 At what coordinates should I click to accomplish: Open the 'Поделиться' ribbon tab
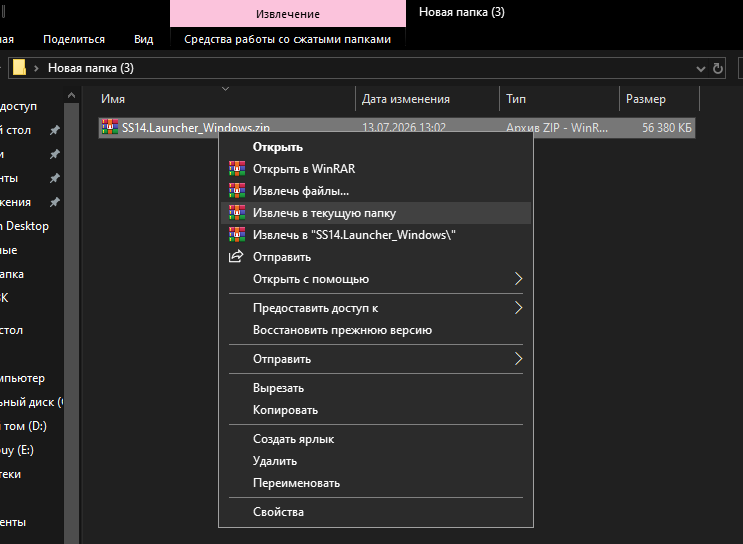[74, 39]
